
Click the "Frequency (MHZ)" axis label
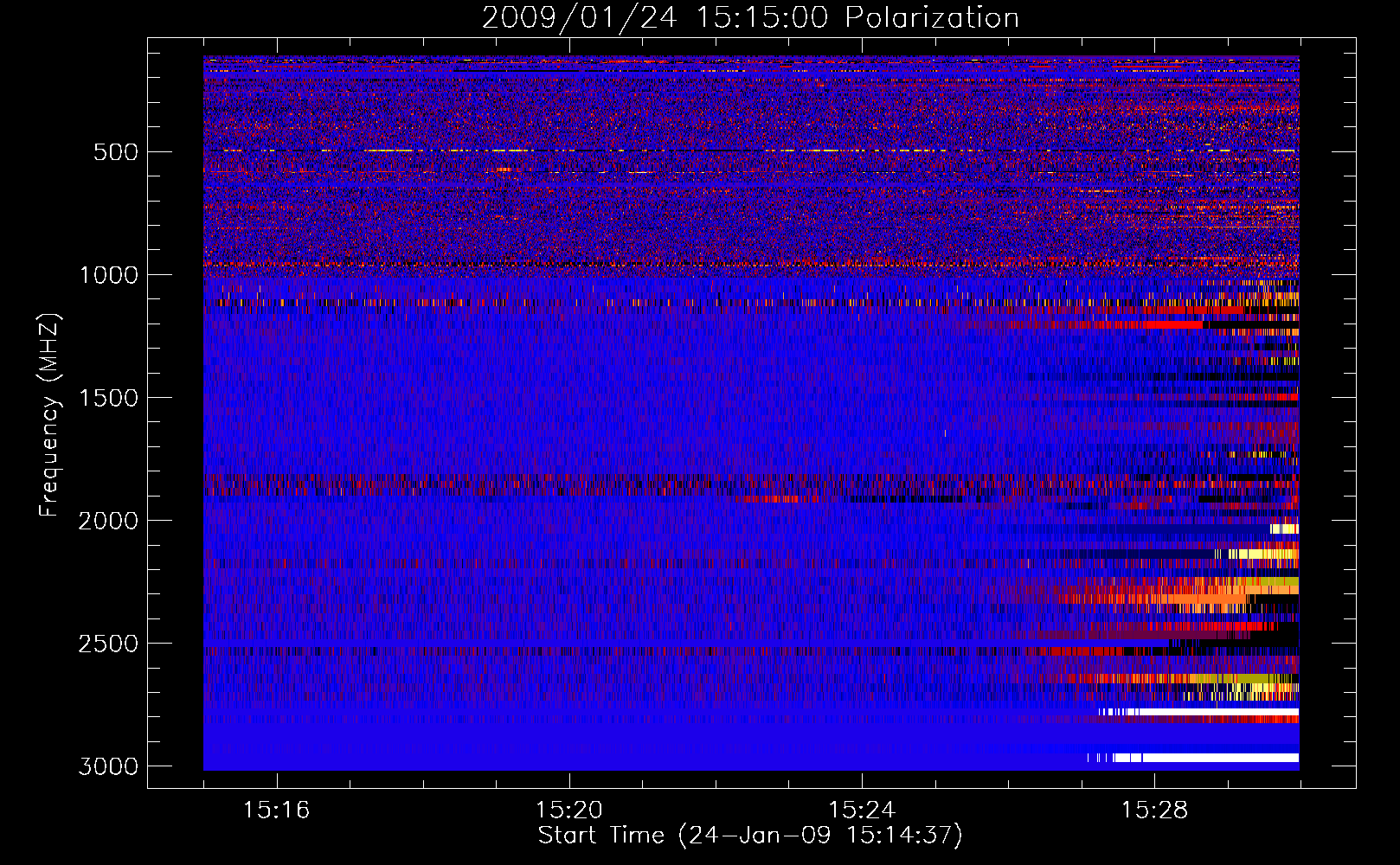(x=50, y=415)
